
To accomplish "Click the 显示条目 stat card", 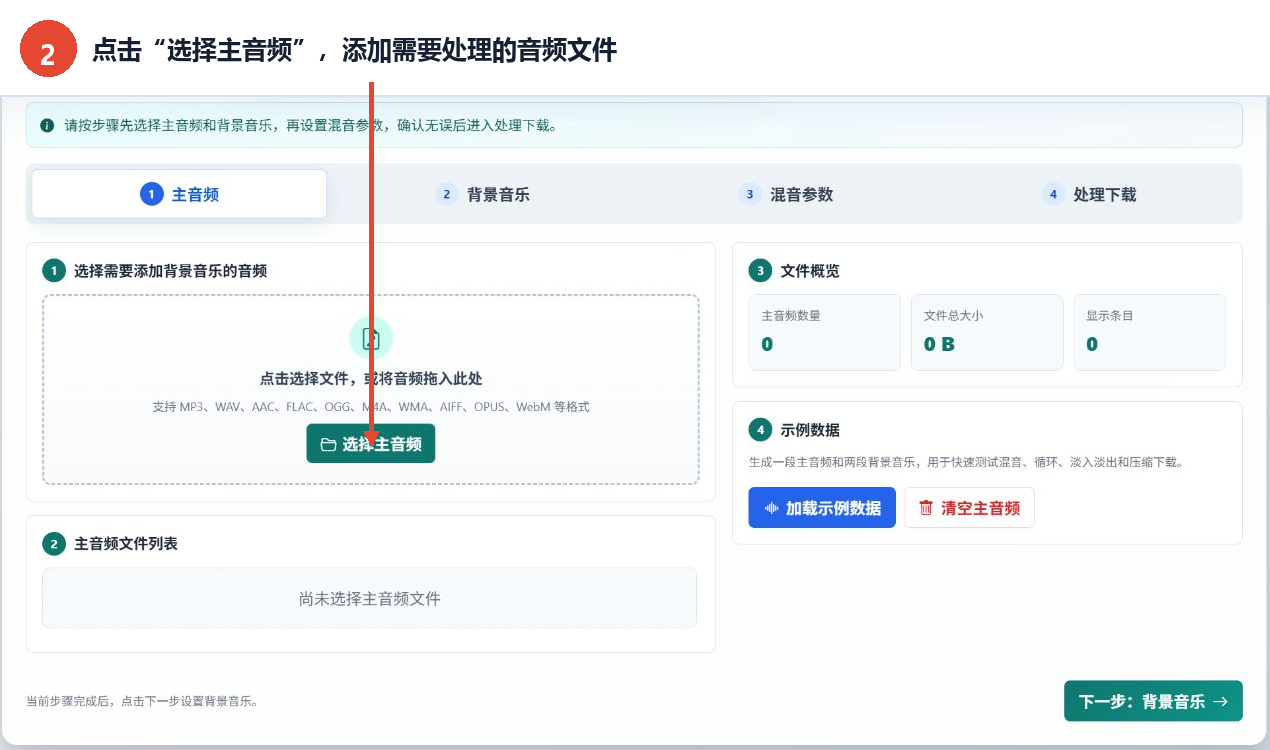I will [1149, 332].
